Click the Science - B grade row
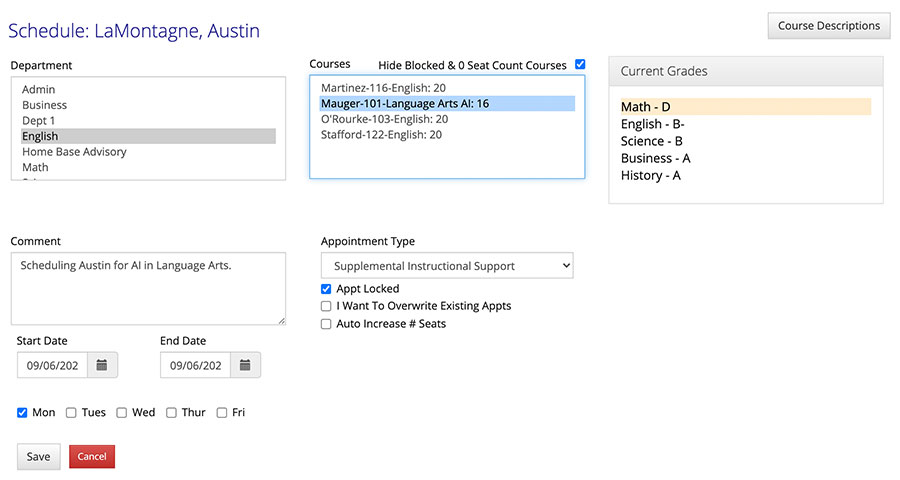 click(746, 141)
